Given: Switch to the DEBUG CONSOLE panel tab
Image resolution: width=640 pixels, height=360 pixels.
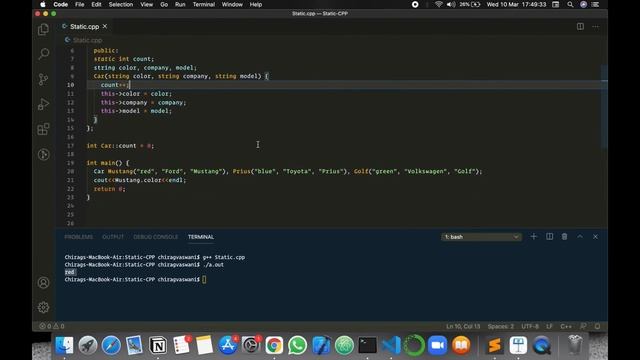Looking at the screenshot, I should [x=156, y=237].
